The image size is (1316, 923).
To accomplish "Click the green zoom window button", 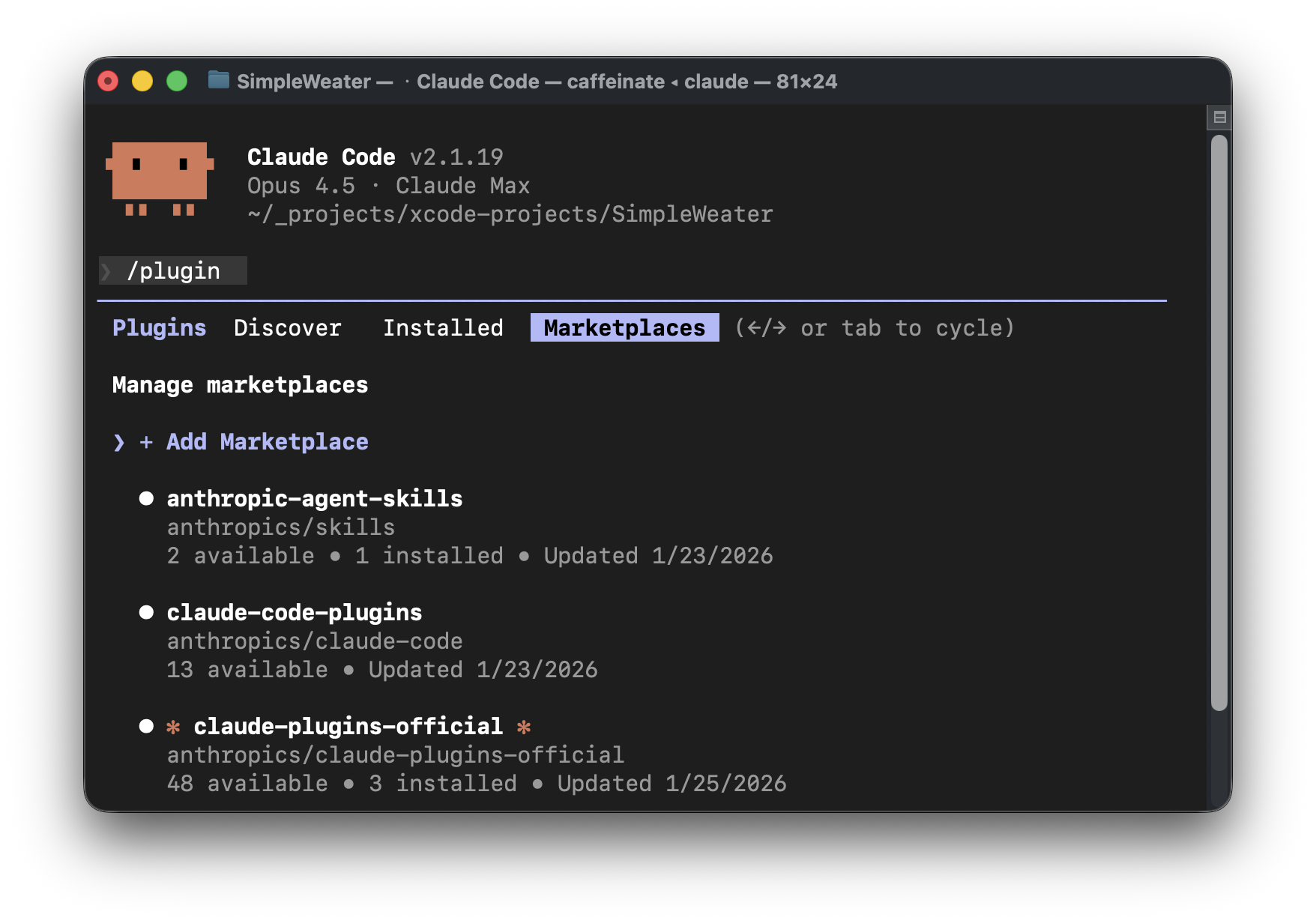I will click(x=177, y=81).
